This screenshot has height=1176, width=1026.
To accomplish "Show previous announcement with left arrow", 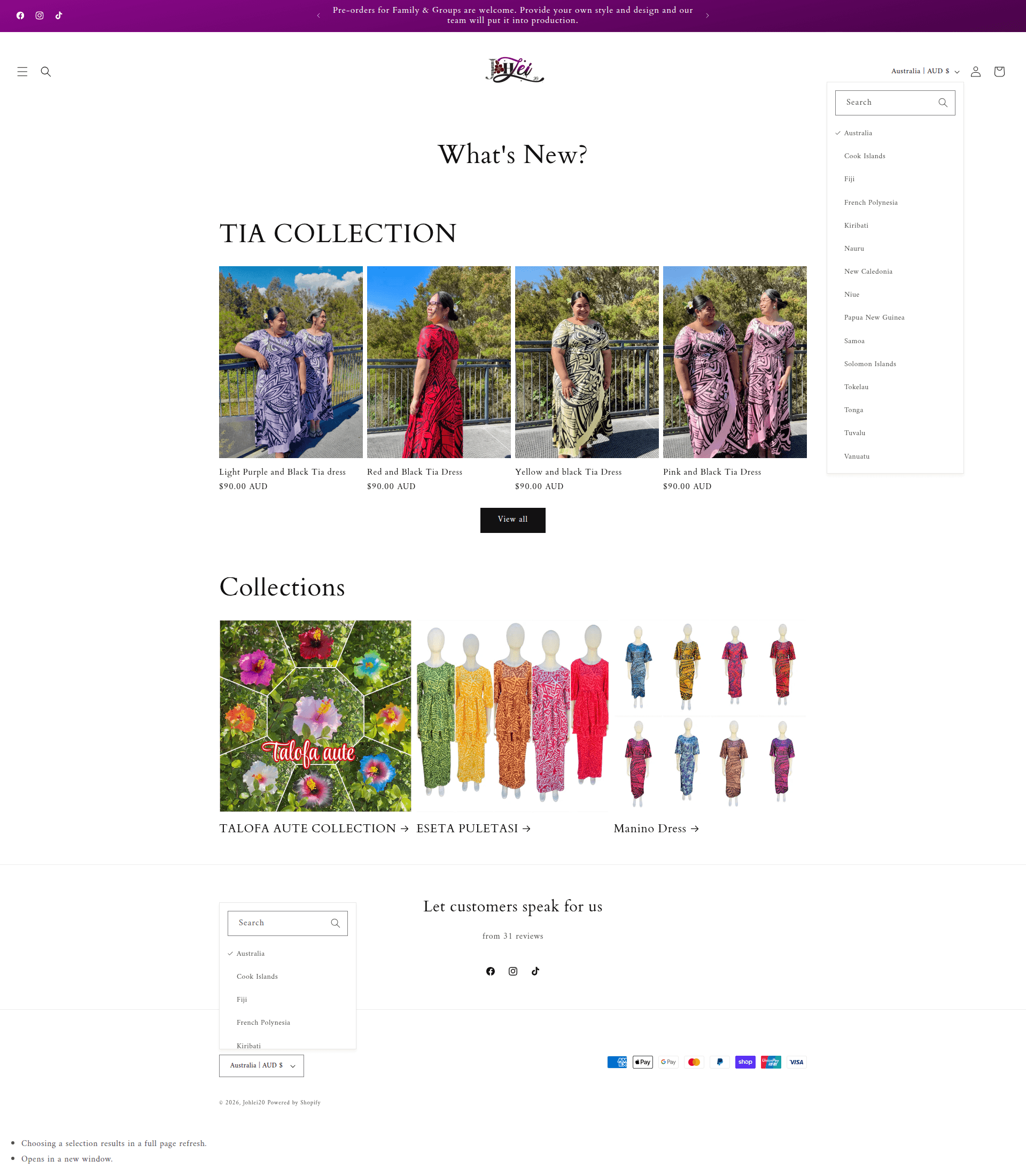I will point(318,16).
